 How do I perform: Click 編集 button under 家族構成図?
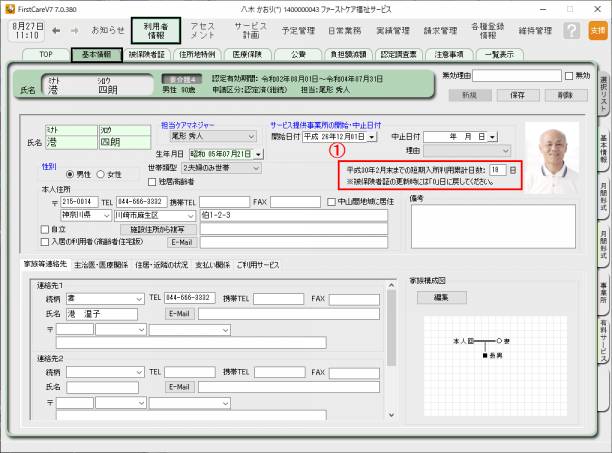[x=440, y=297]
